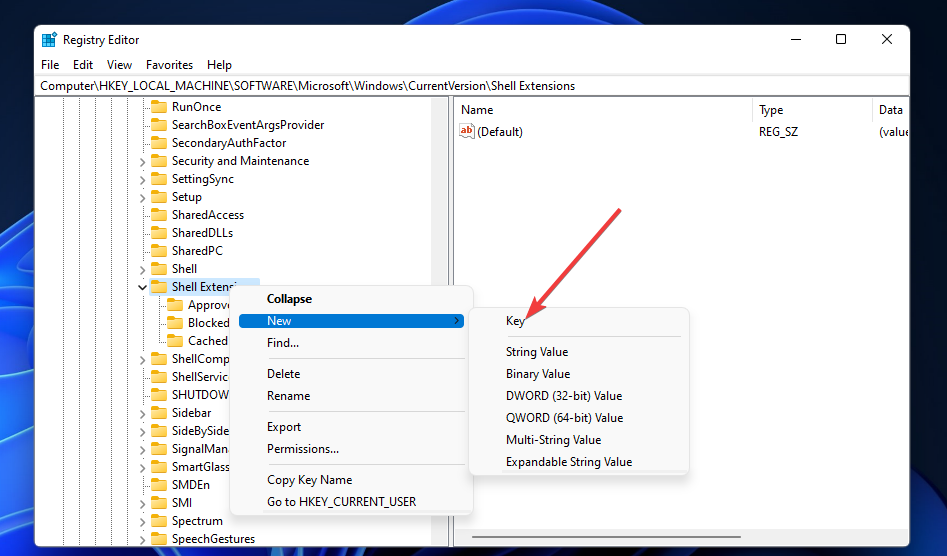Expand the ShellCompatibility key
Screen dimensions: 947x556
pos(143,359)
